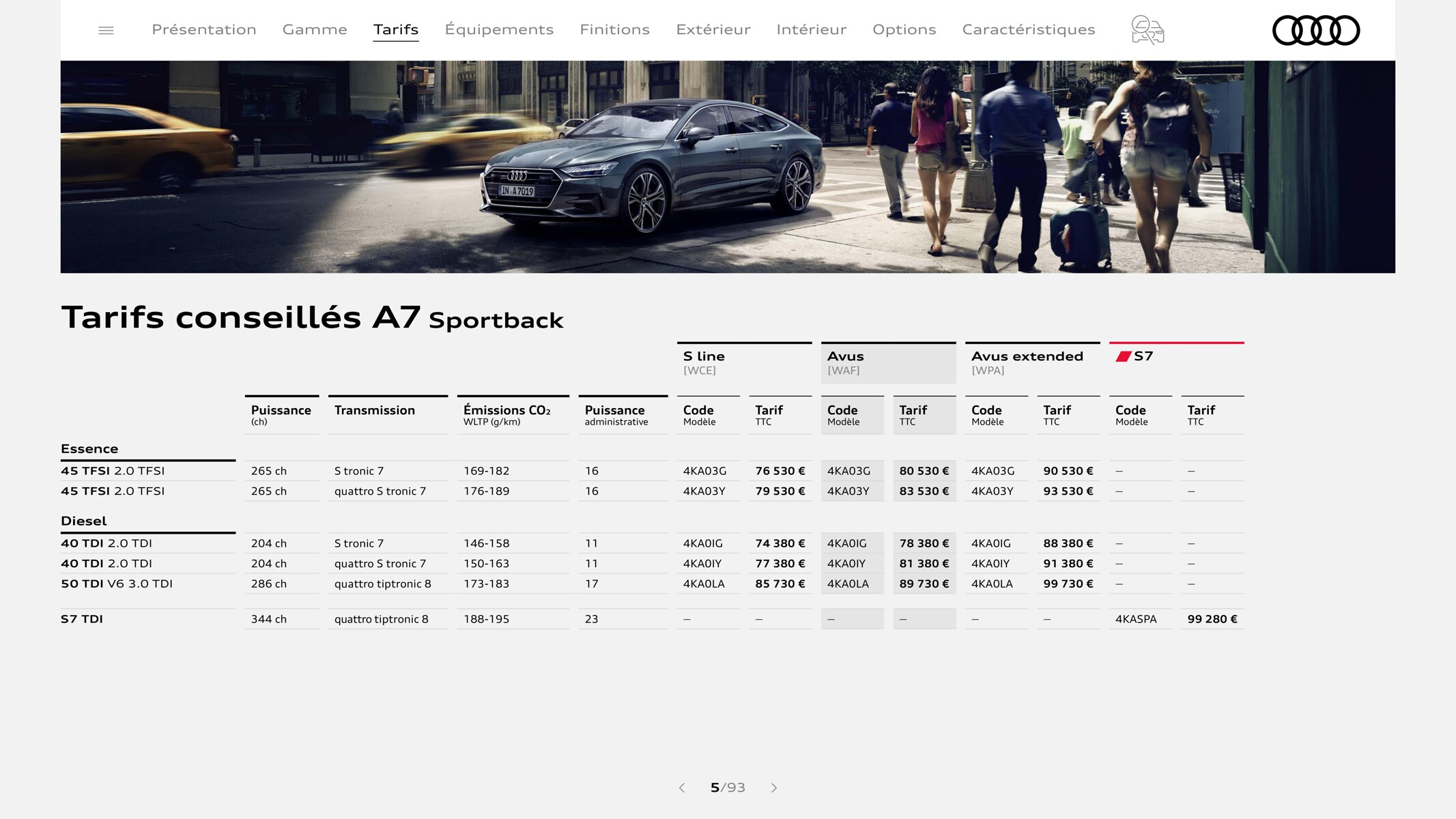Click administrative power value 17
This screenshot has height=819, width=1456.
coord(591,584)
